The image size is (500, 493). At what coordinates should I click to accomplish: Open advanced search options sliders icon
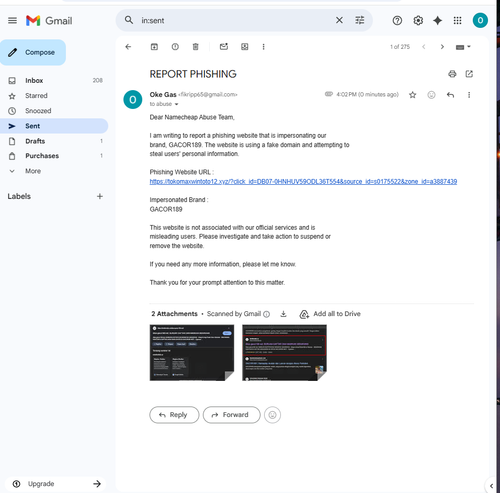click(x=360, y=20)
